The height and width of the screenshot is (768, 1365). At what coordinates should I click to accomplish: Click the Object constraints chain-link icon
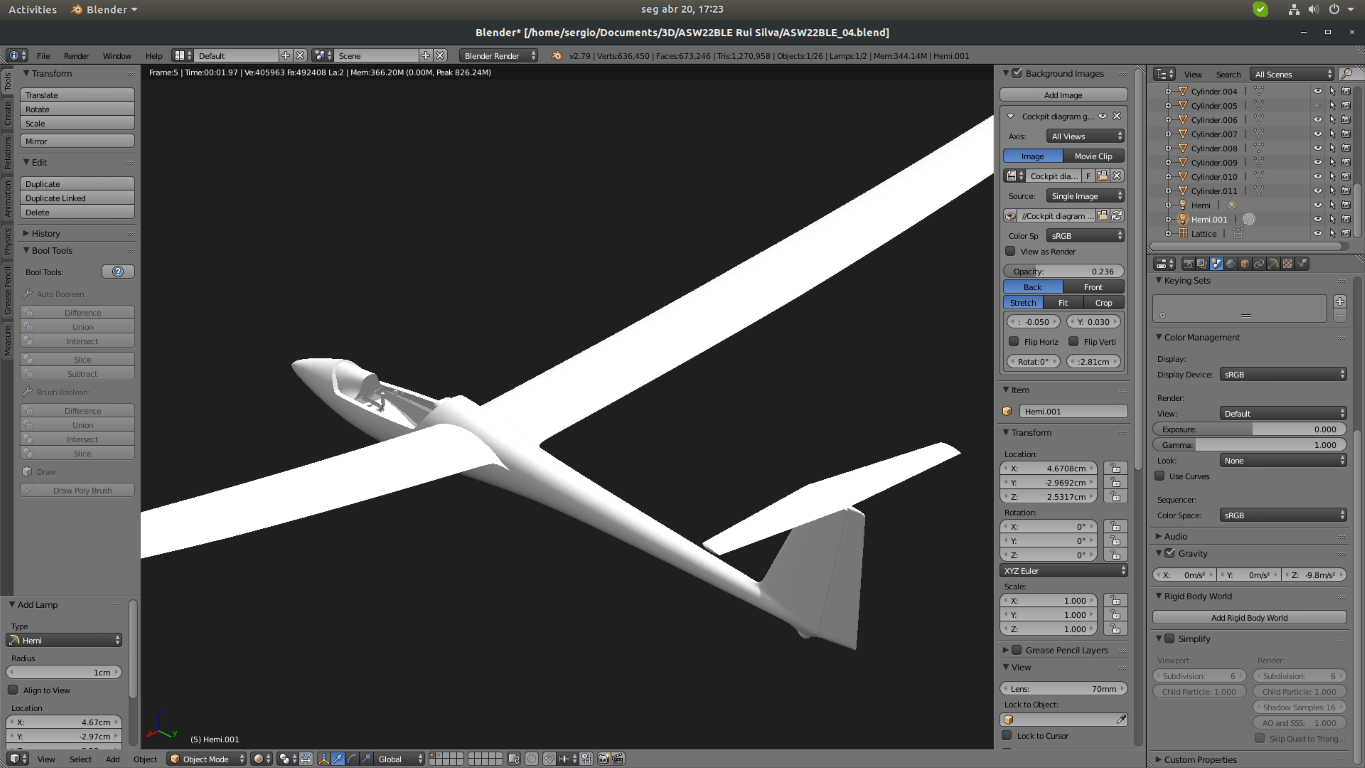tap(1259, 264)
